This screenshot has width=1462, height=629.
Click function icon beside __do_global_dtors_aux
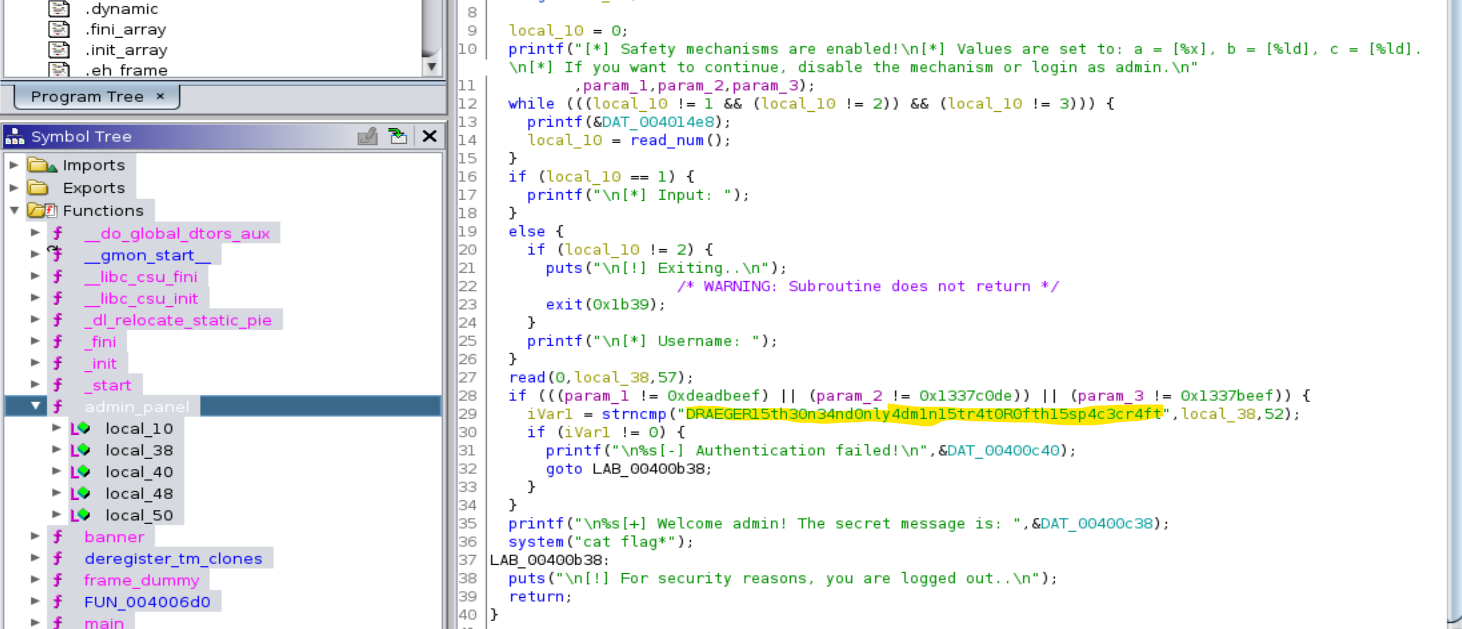pyautogui.click(x=59, y=233)
